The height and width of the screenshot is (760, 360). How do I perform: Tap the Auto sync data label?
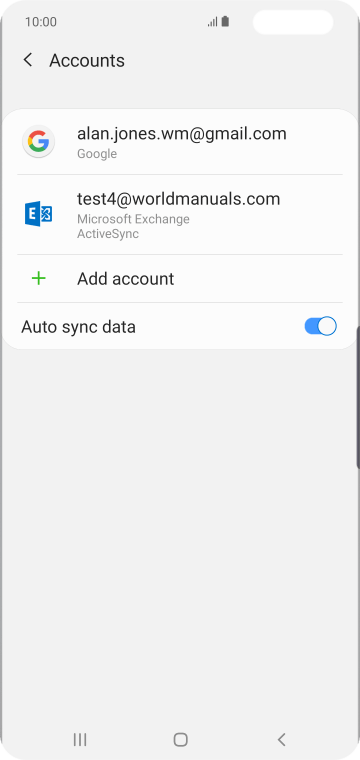point(78,327)
